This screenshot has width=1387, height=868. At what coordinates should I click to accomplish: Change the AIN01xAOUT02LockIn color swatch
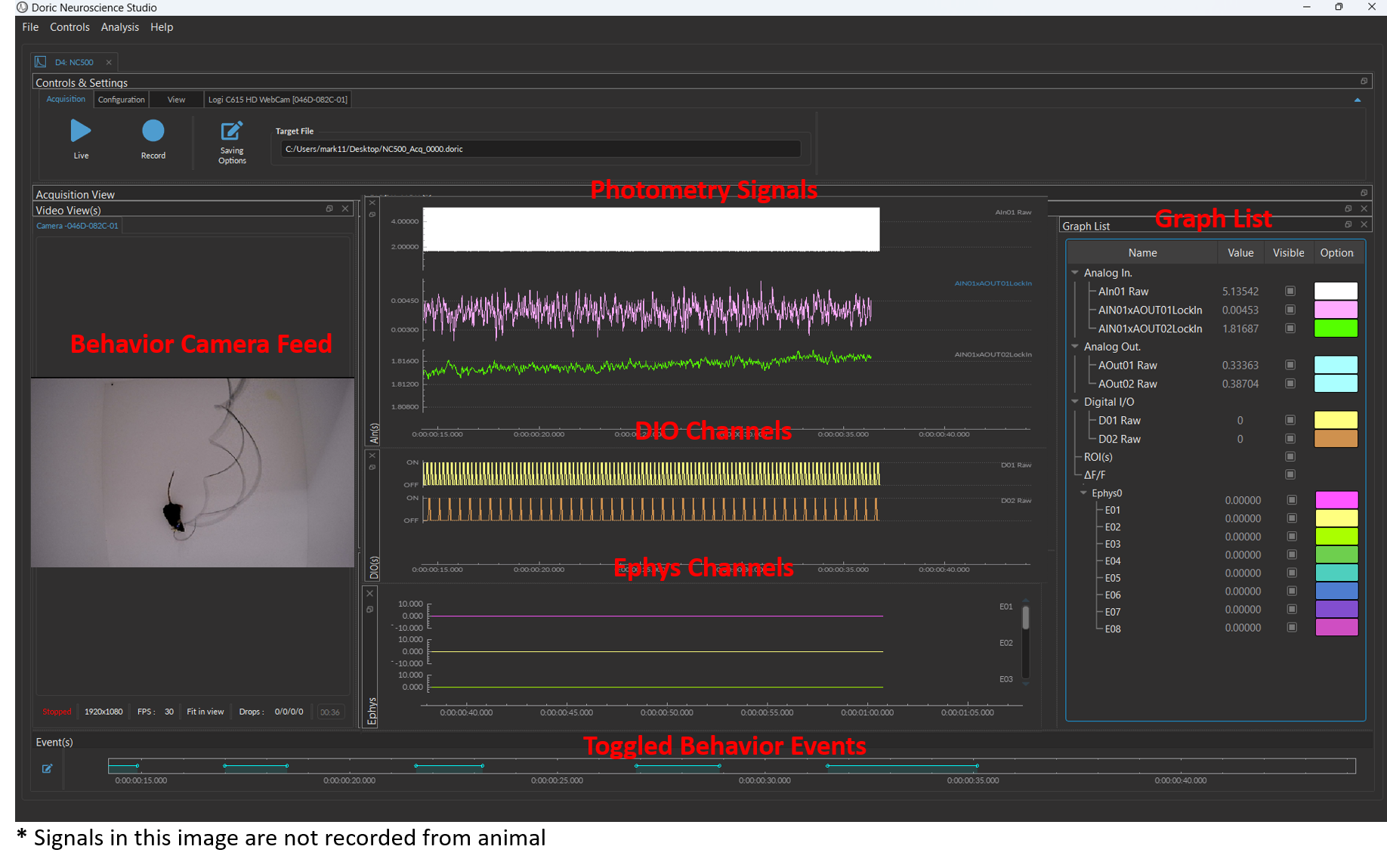1336,328
